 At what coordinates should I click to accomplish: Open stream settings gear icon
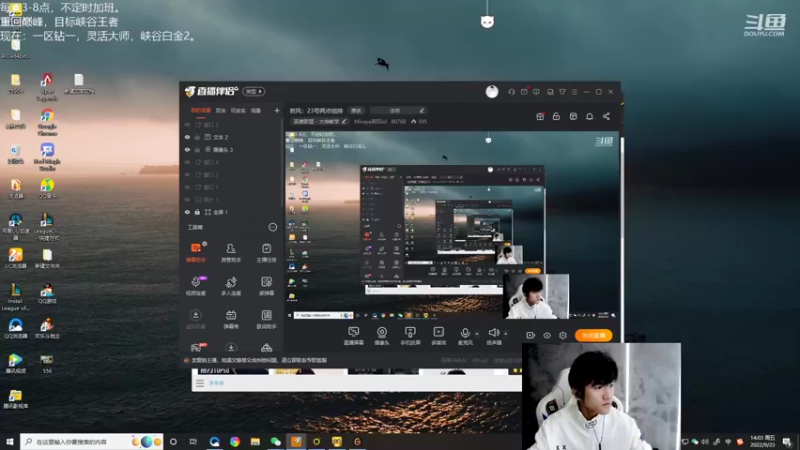pos(563,335)
